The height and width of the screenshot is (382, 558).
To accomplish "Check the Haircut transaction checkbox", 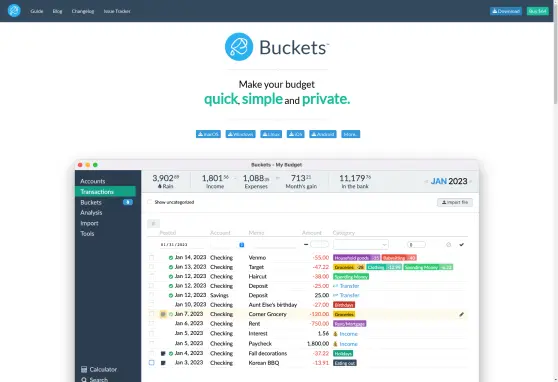I will coord(152,276).
